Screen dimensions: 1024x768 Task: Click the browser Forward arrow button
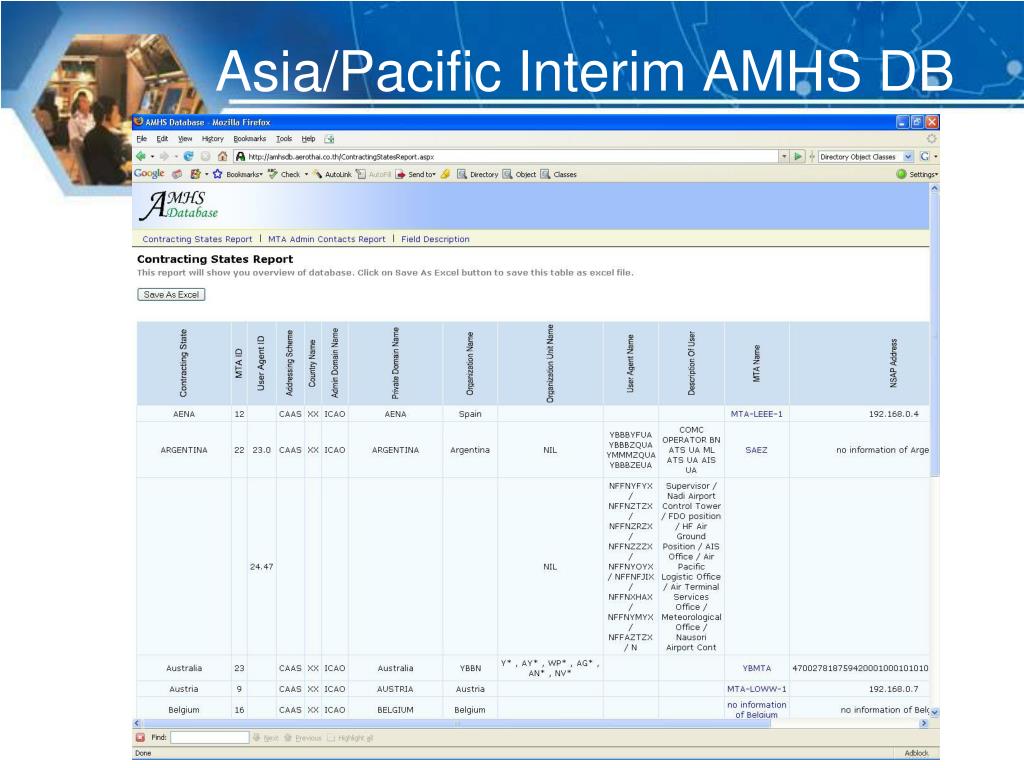point(165,157)
